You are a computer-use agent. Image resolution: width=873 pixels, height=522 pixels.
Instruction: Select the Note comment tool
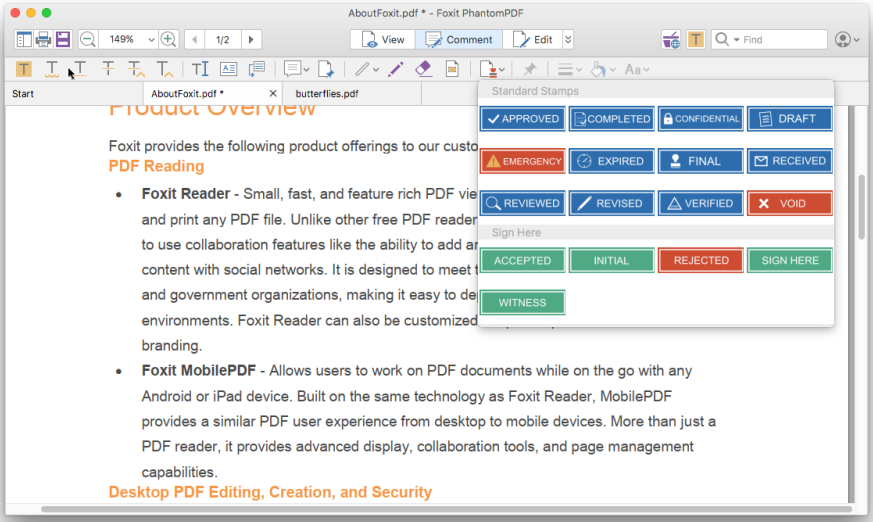point(292,70)
